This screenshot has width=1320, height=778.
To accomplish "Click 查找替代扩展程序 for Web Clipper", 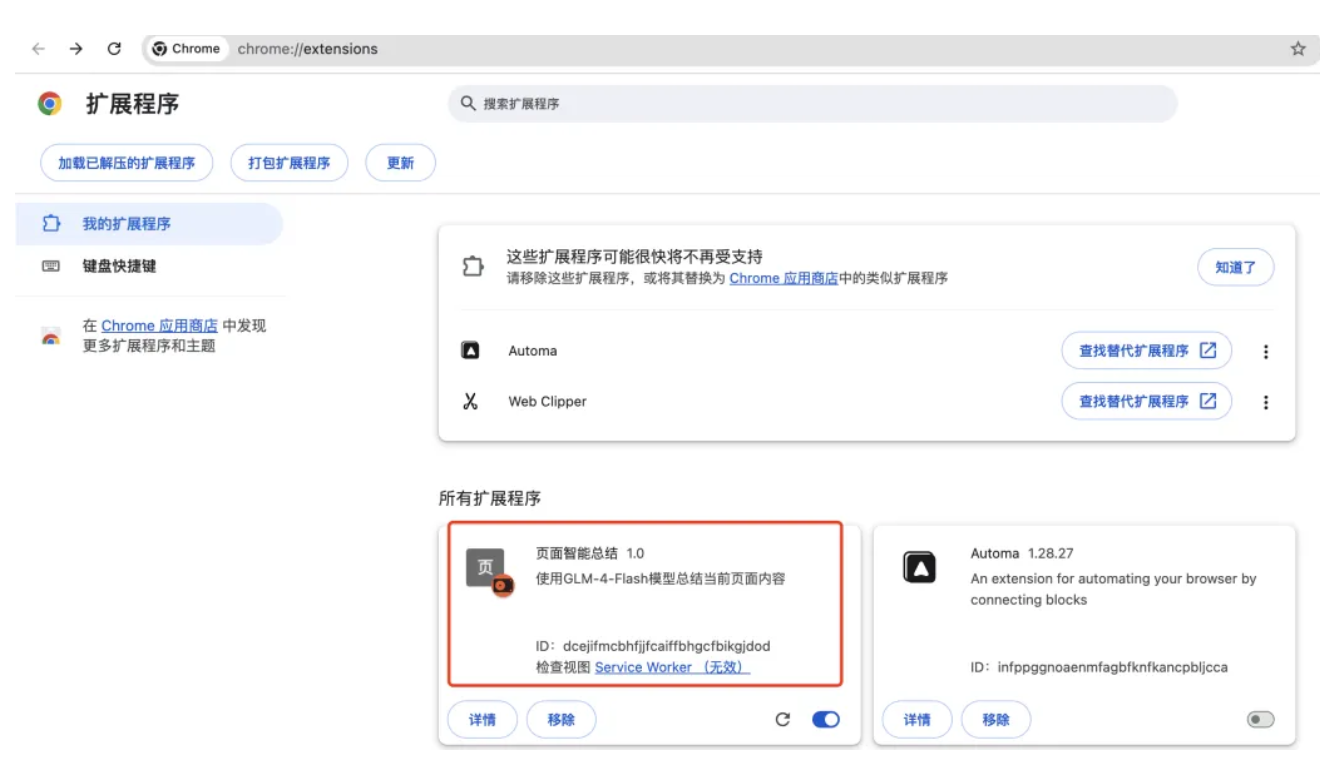I will 1147,401.
